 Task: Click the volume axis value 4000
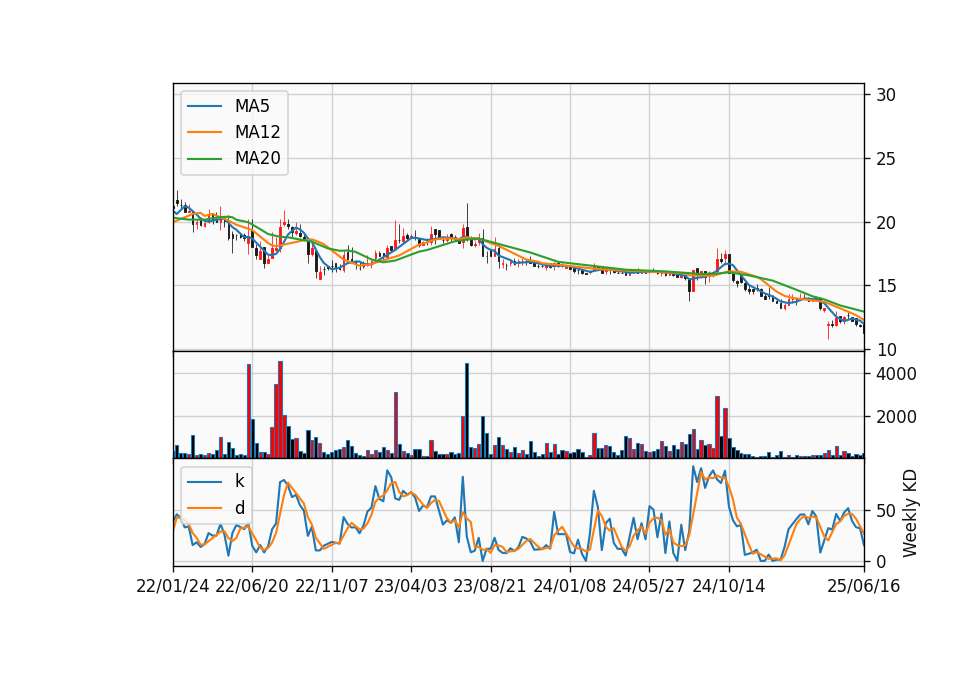[896, 374]
